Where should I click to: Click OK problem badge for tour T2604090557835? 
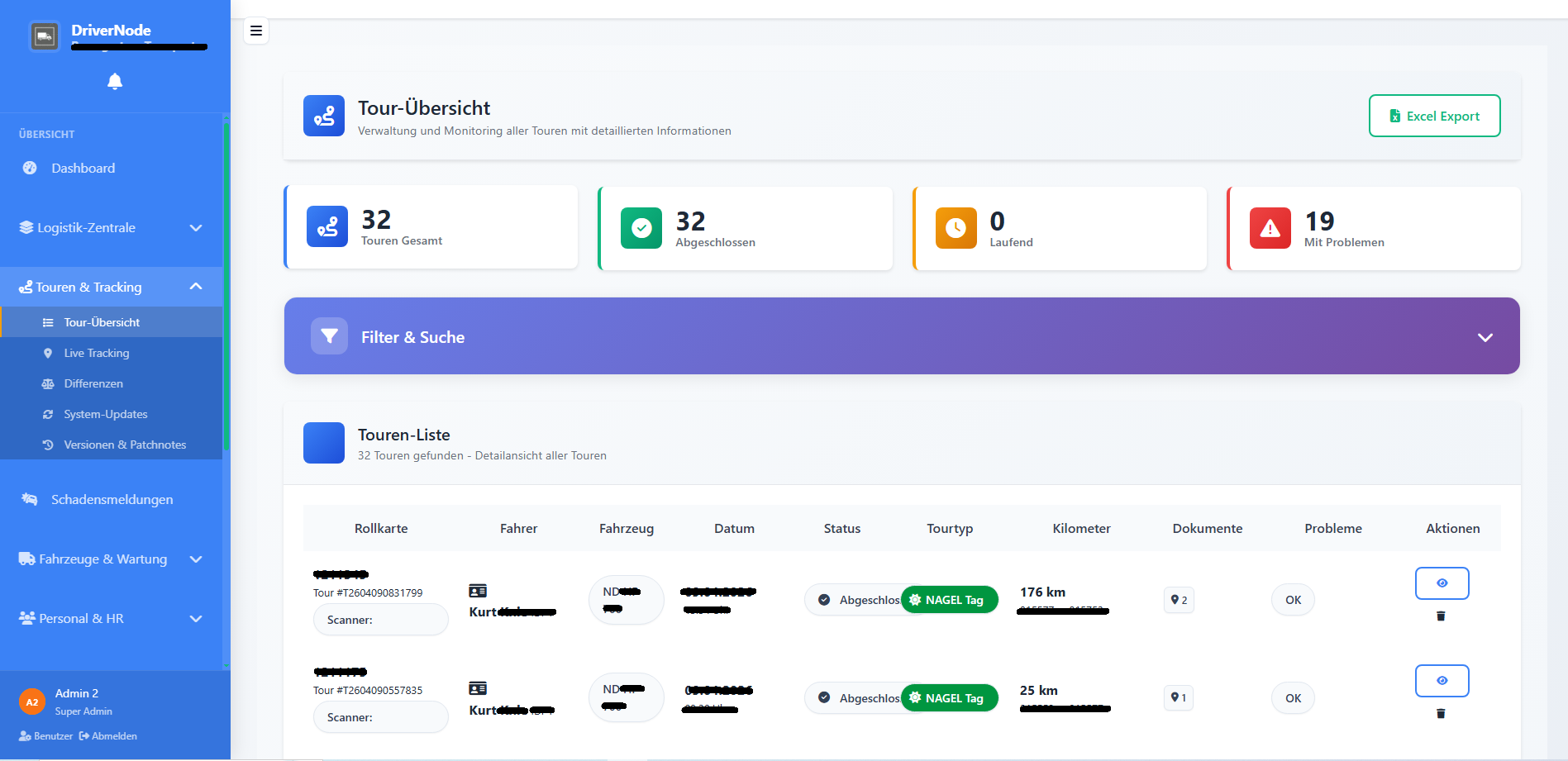click(x=1294, y=698)
